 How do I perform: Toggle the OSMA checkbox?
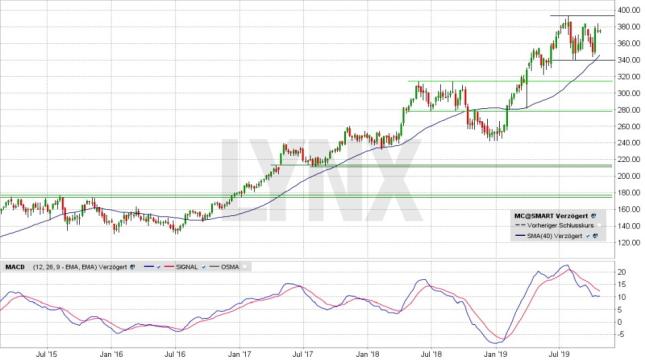pos(245,267)
